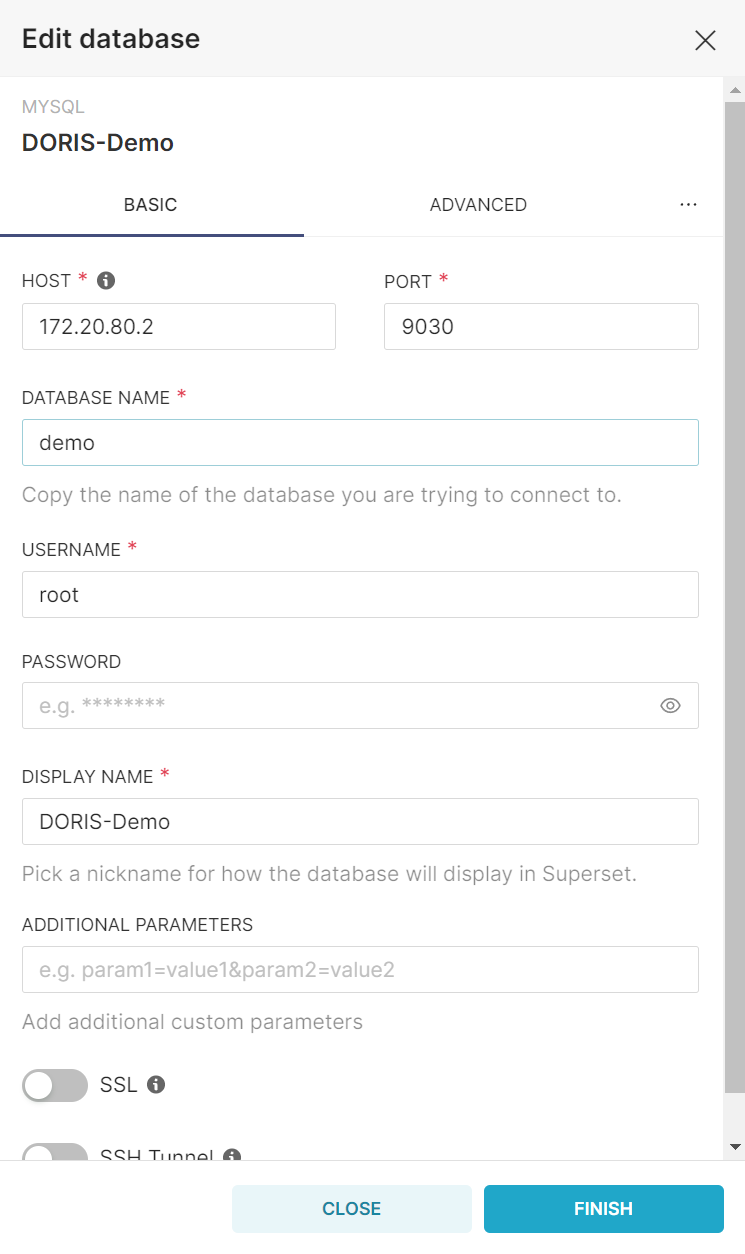Click the scrollbar up arrow
Viewport: 745px width, 1254px height.
[735, 91]
